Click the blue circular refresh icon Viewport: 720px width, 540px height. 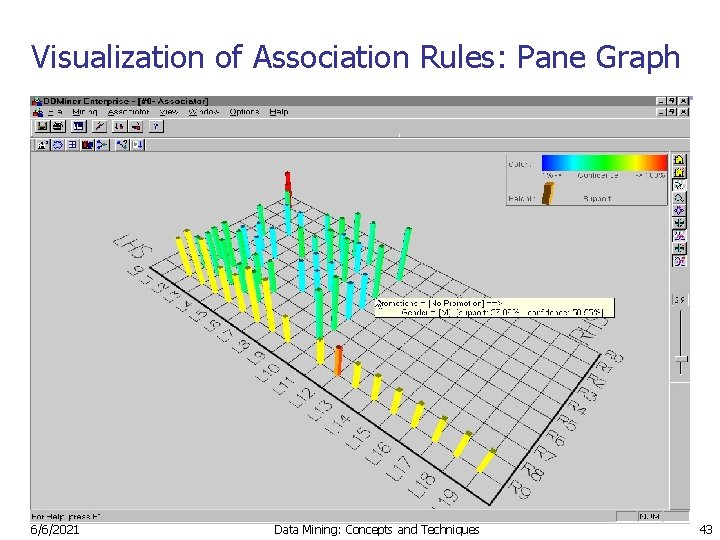tap(58, 145)
